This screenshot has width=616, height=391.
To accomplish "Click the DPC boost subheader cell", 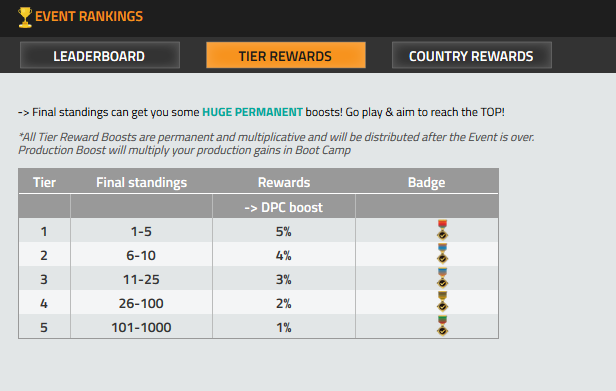I will [284, 207].
